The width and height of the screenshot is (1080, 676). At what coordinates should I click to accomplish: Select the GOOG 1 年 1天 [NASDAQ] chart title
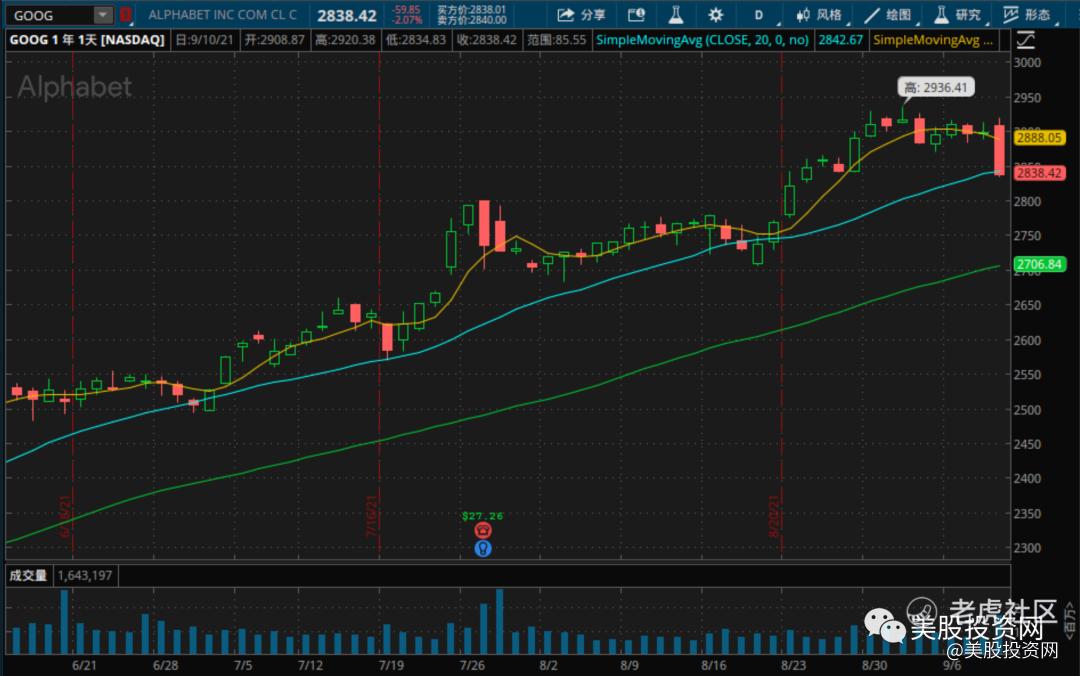pos(87,40)
